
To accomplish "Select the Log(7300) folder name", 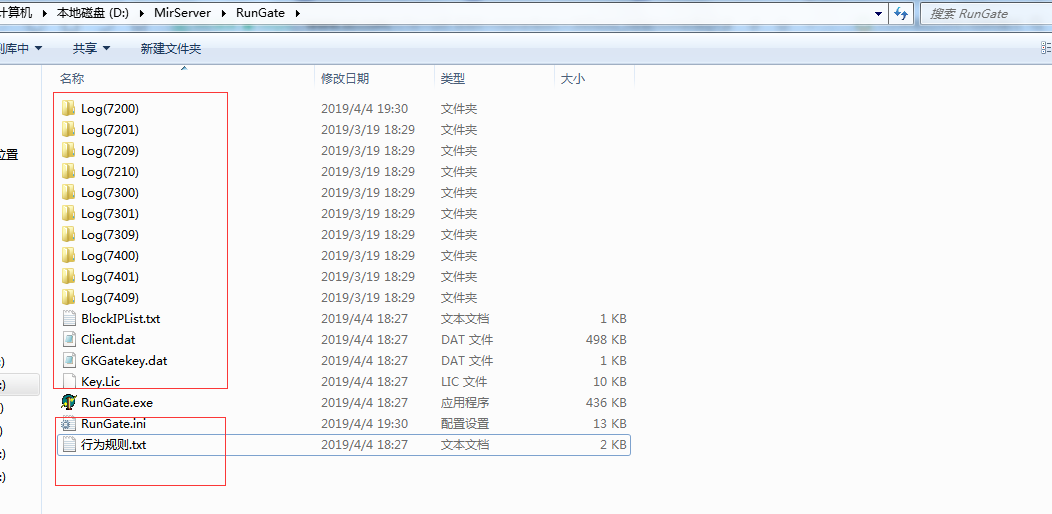I will [x=110, y=192].
